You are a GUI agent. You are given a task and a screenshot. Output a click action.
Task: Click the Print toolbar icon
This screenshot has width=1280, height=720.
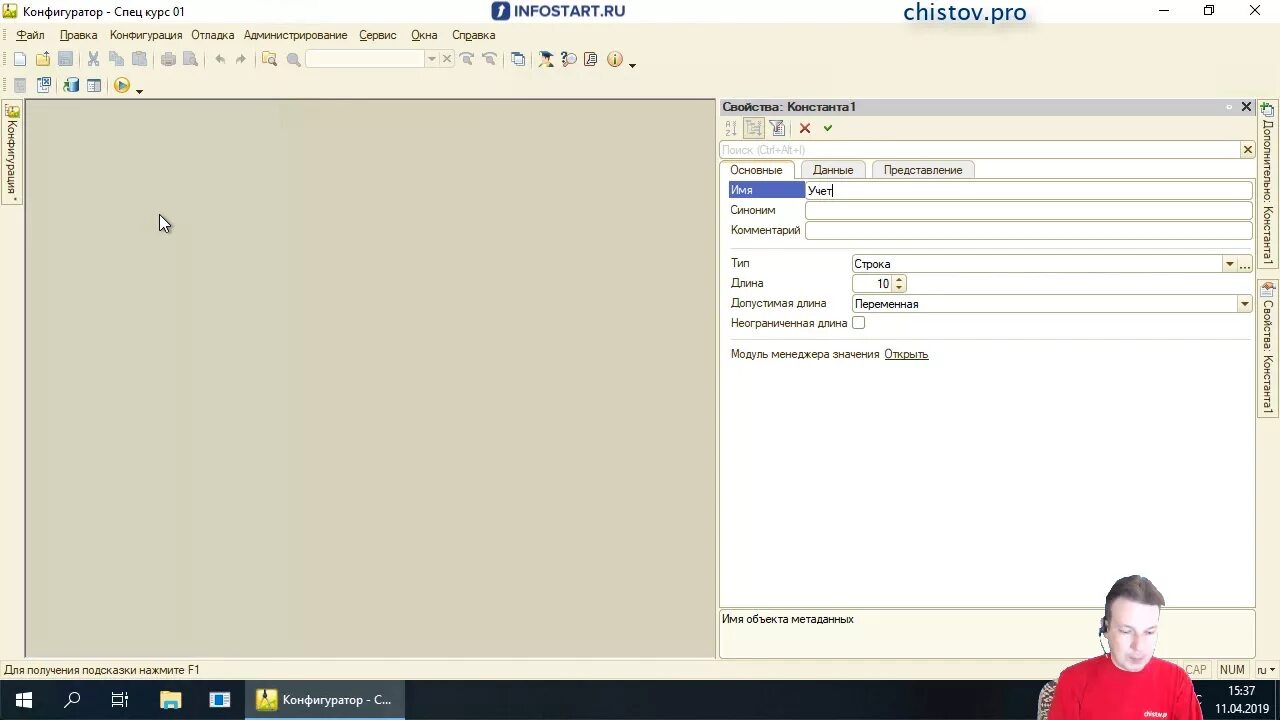tap(168, 59)
